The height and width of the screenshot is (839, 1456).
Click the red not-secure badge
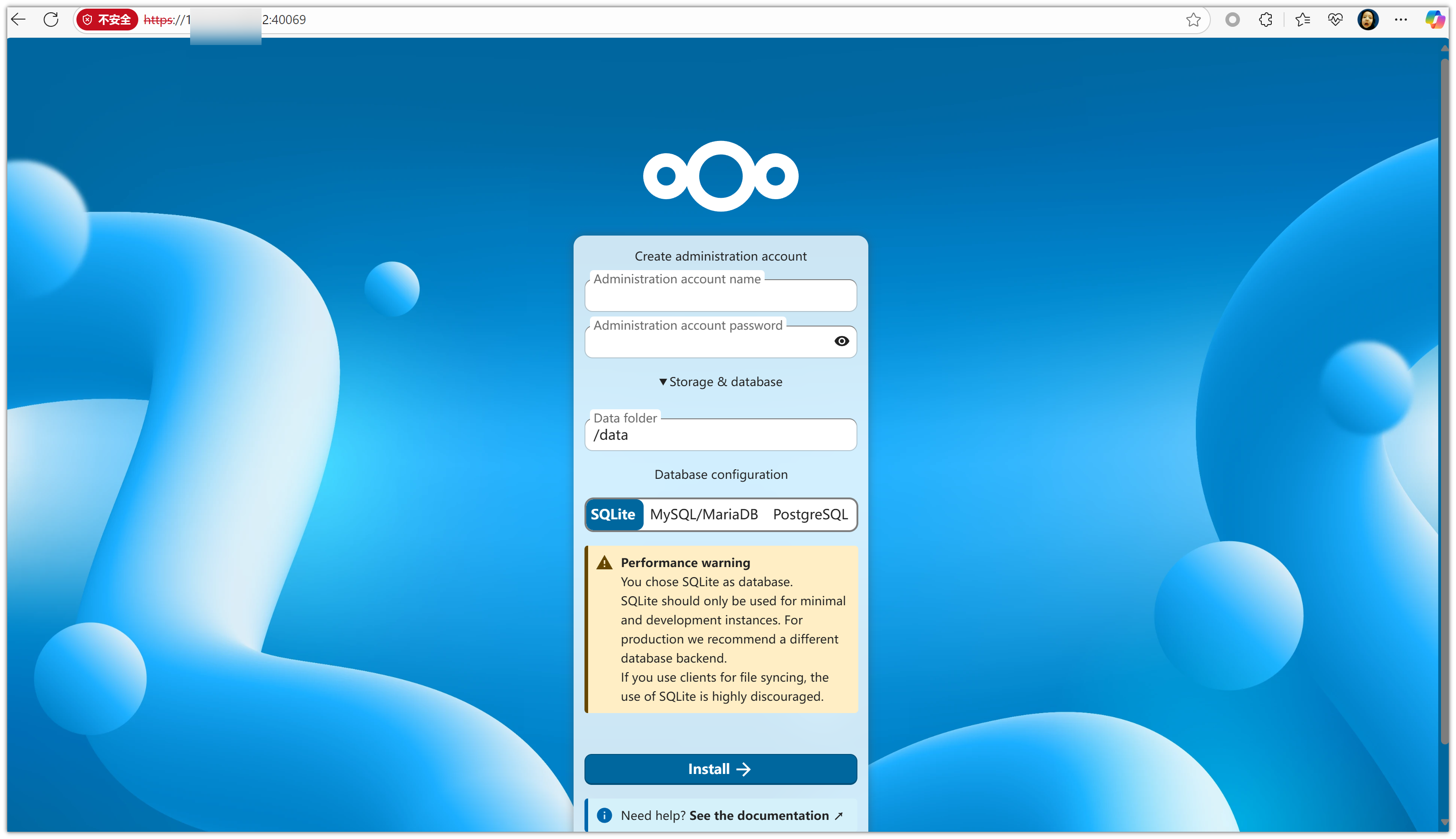107,20
